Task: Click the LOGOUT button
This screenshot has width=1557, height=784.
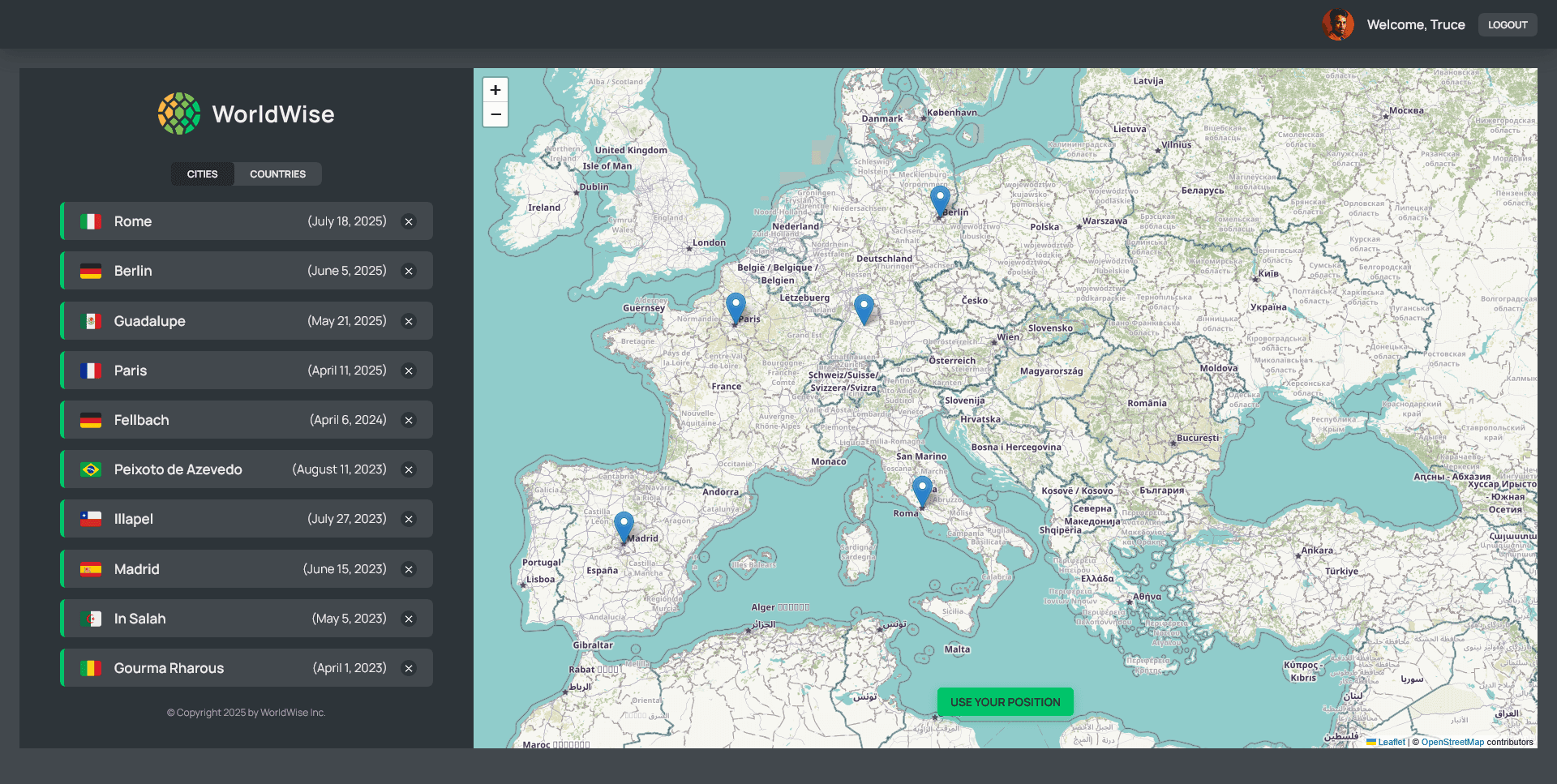Action: point(1508,24)
